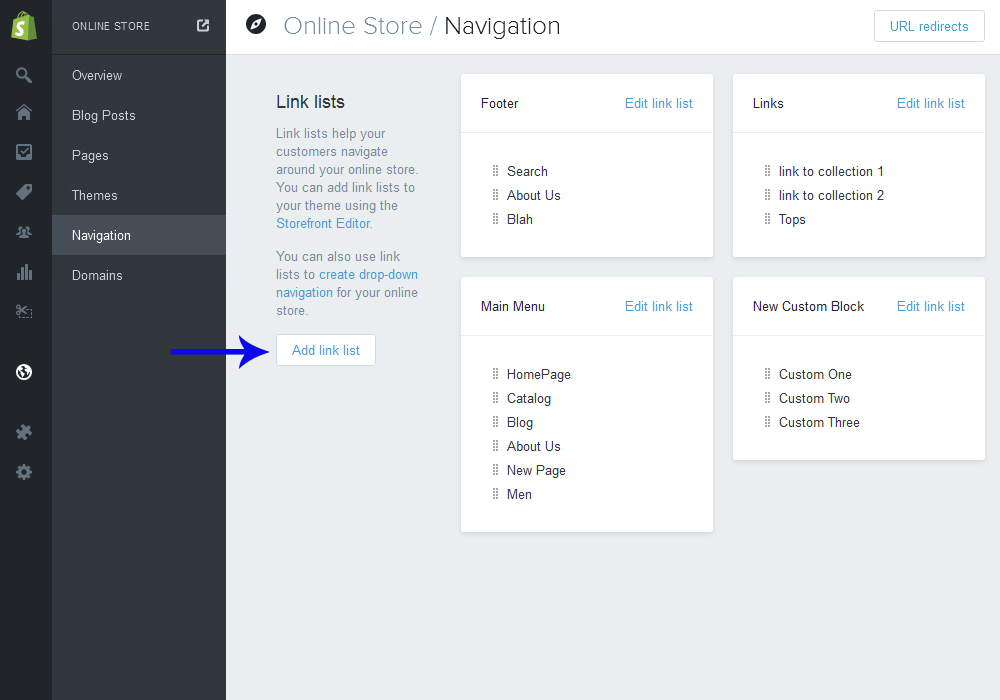This screenshot has width=1000, height=700.
Task: Go to Home via the house icon
Action: [24, 113]
